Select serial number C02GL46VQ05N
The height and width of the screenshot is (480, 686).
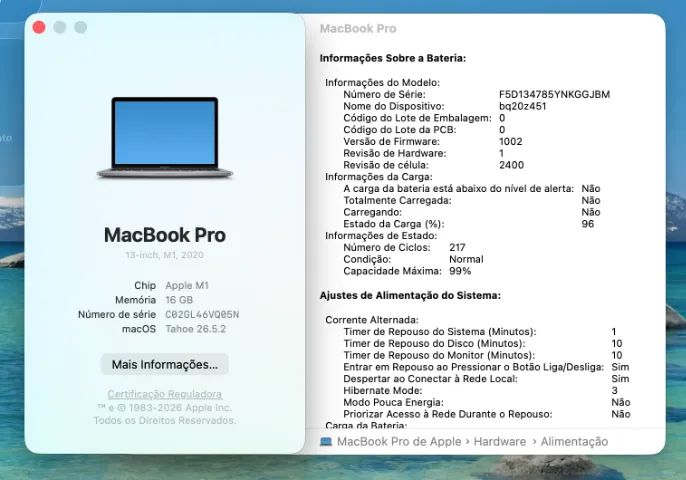click(x=202, y=315)
